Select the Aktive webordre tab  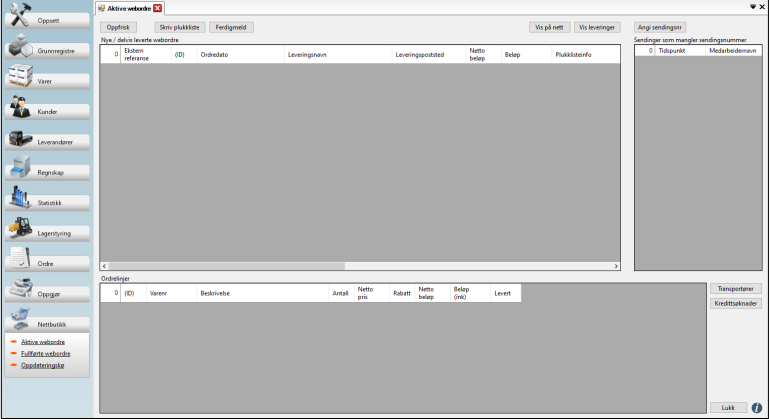(129, 8)
